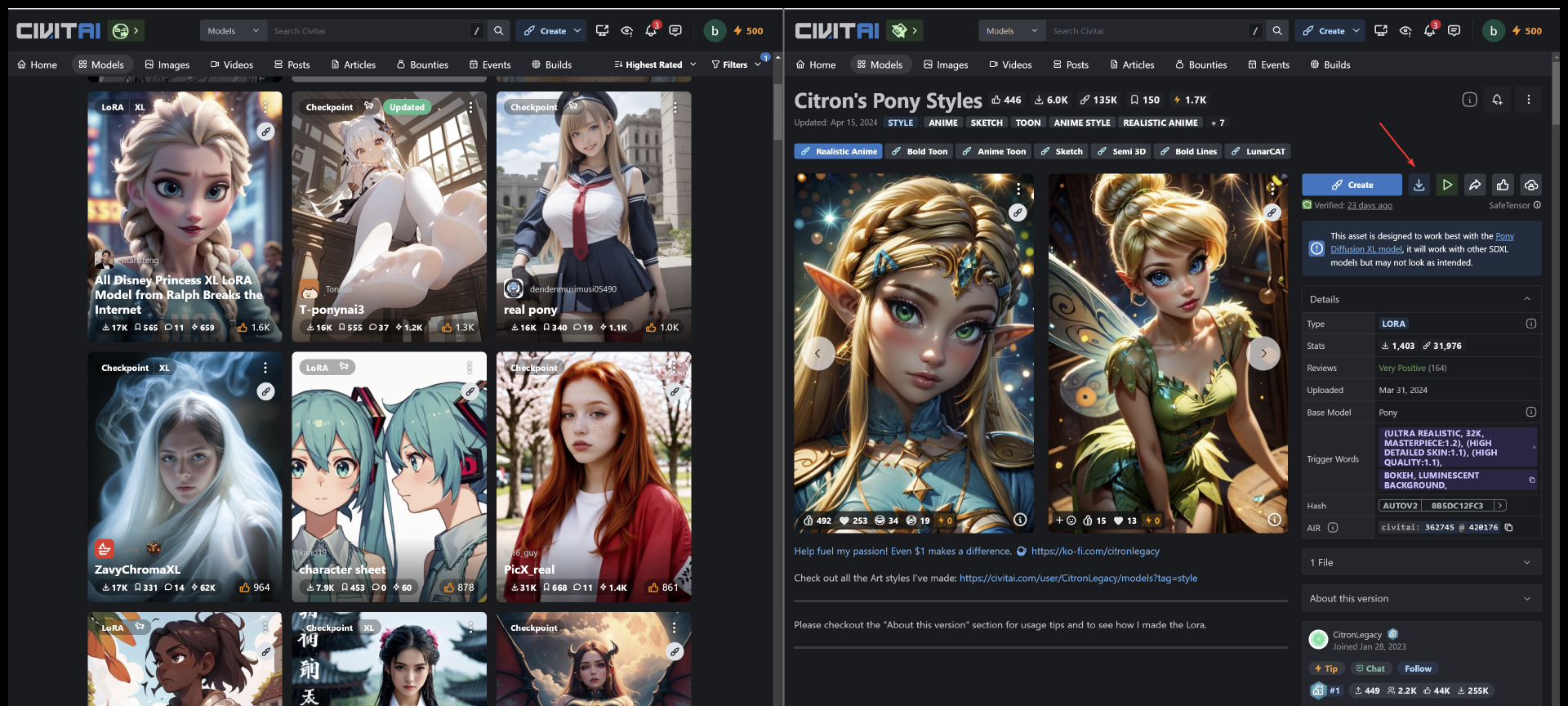Click the cloud lock icon in right window

click(1531, 185)
